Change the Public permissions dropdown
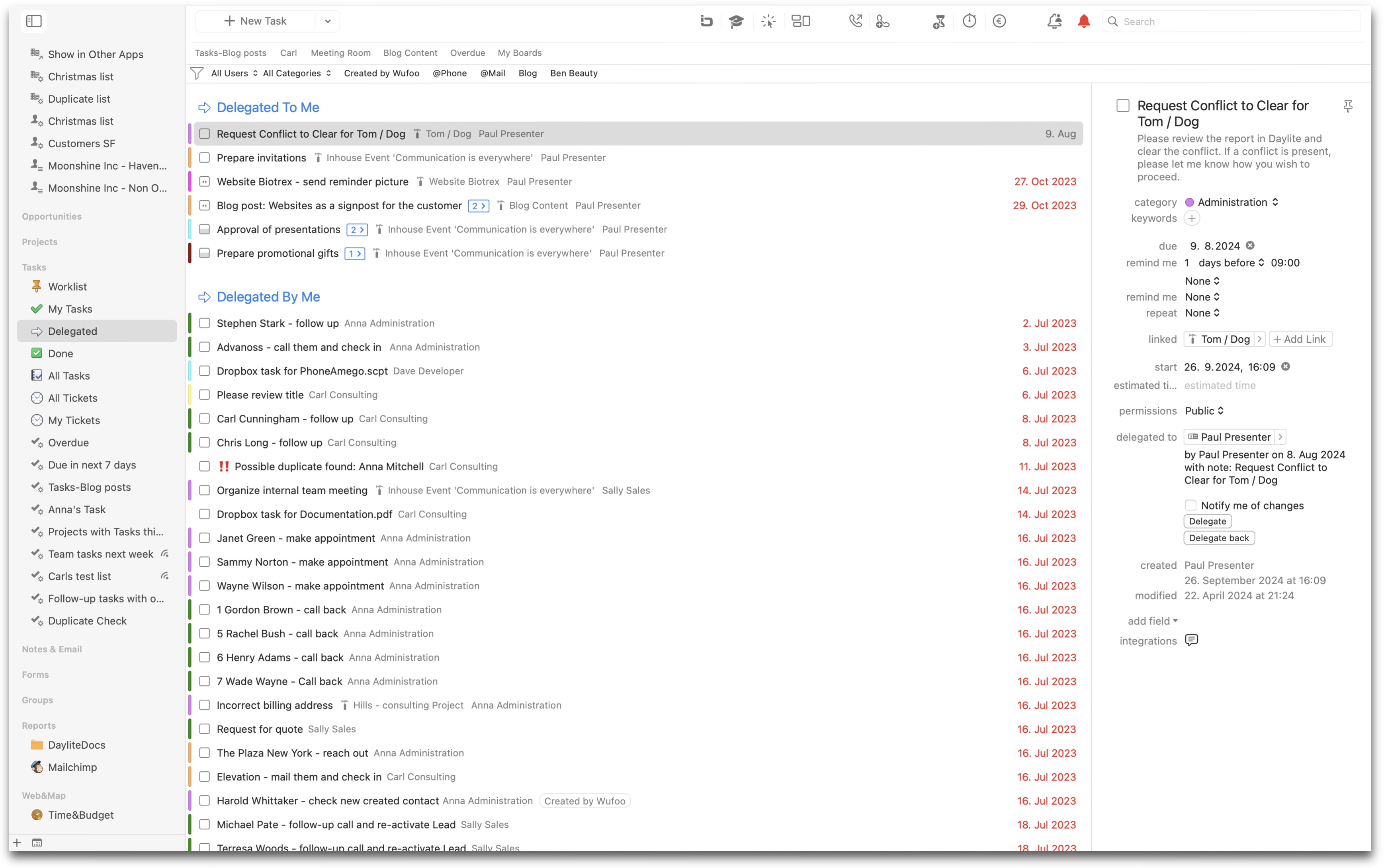Viewport: 1384px width, 868px height. tap(1204, 410)
